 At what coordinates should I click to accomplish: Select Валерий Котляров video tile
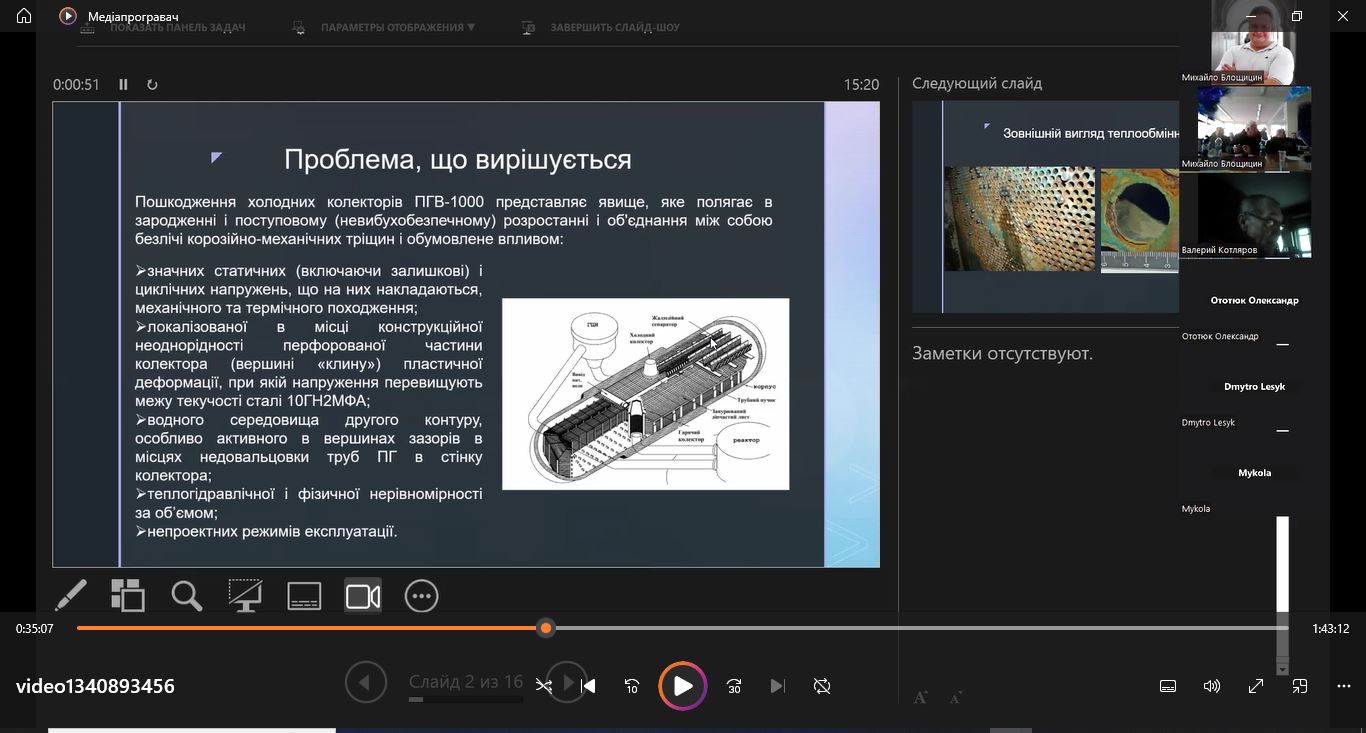[x=1254, y=215]
